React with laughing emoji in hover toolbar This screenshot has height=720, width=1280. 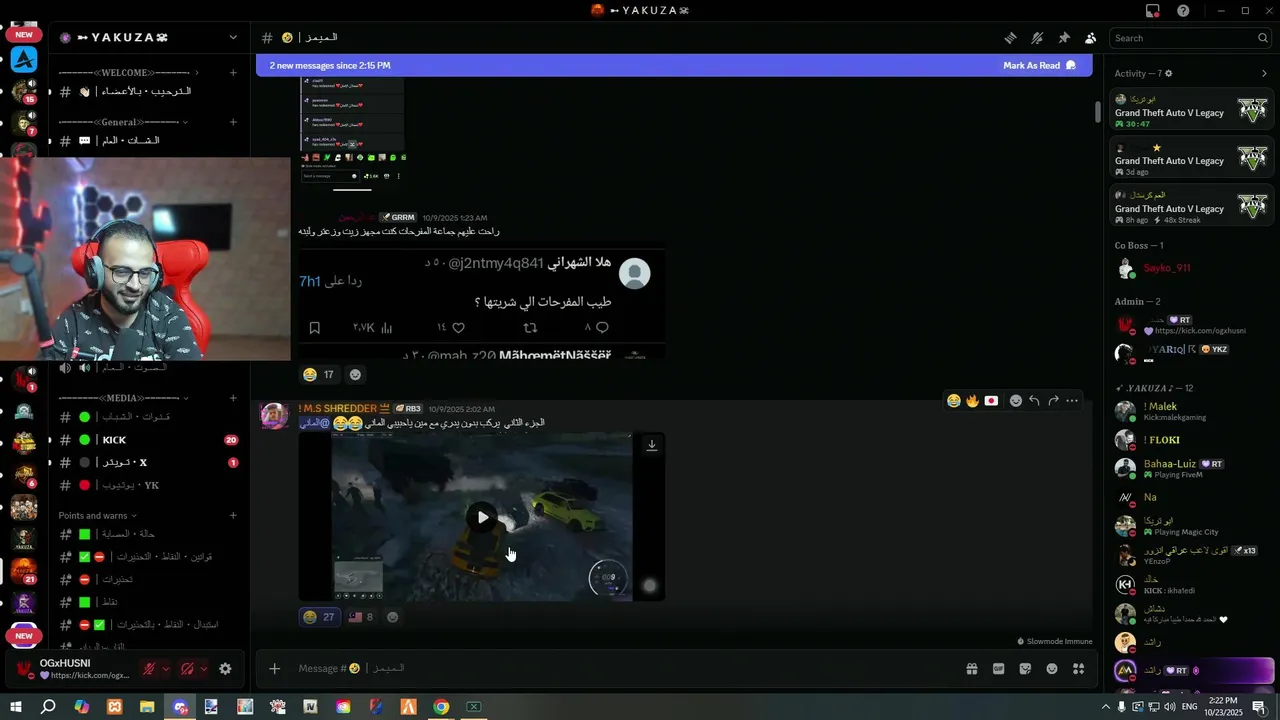pos(954,401)
